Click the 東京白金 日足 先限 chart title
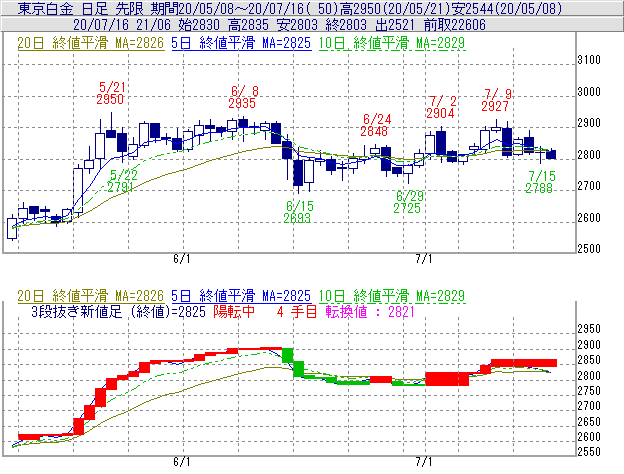This screenshot has width=624, height=474. pos(82,9)
